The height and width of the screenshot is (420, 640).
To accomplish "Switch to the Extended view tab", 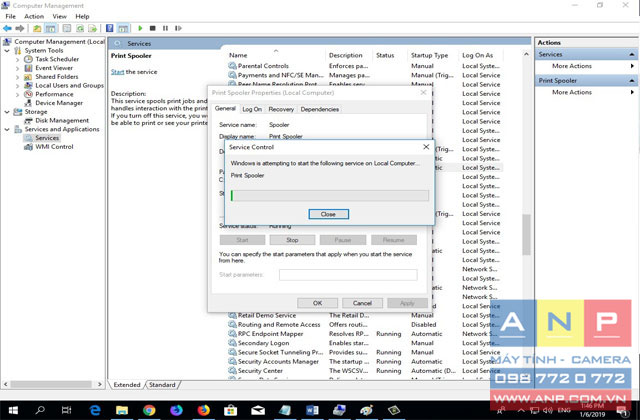I will tap(127, 384).
